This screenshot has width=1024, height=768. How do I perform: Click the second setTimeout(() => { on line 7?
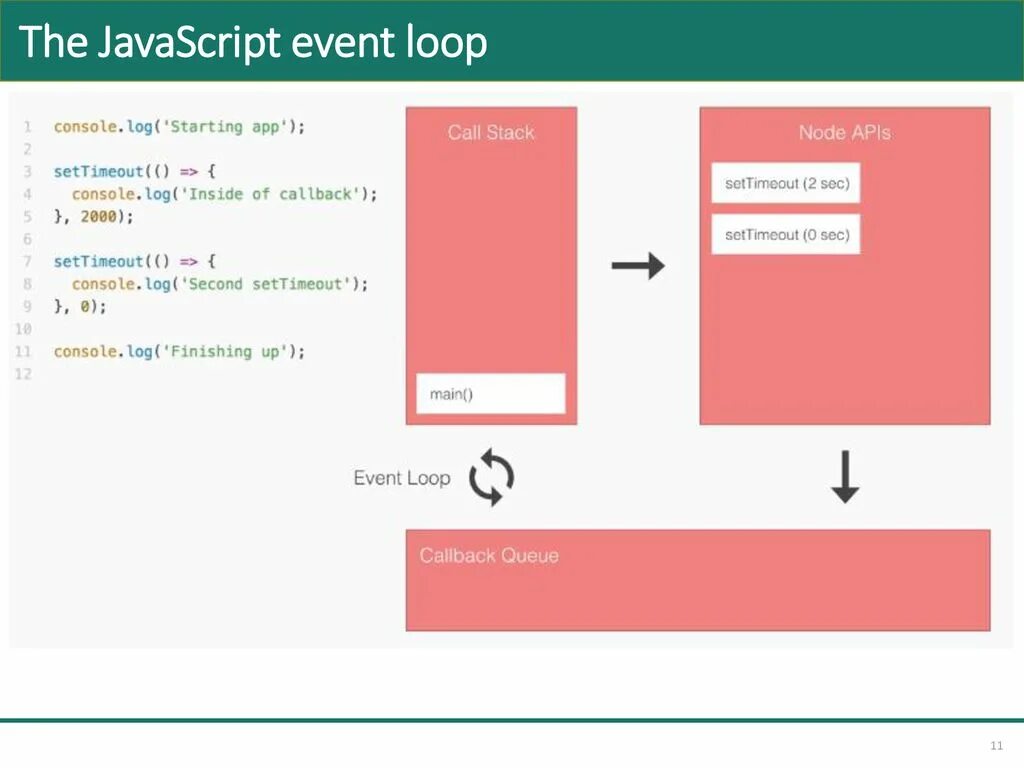point(135,261)
